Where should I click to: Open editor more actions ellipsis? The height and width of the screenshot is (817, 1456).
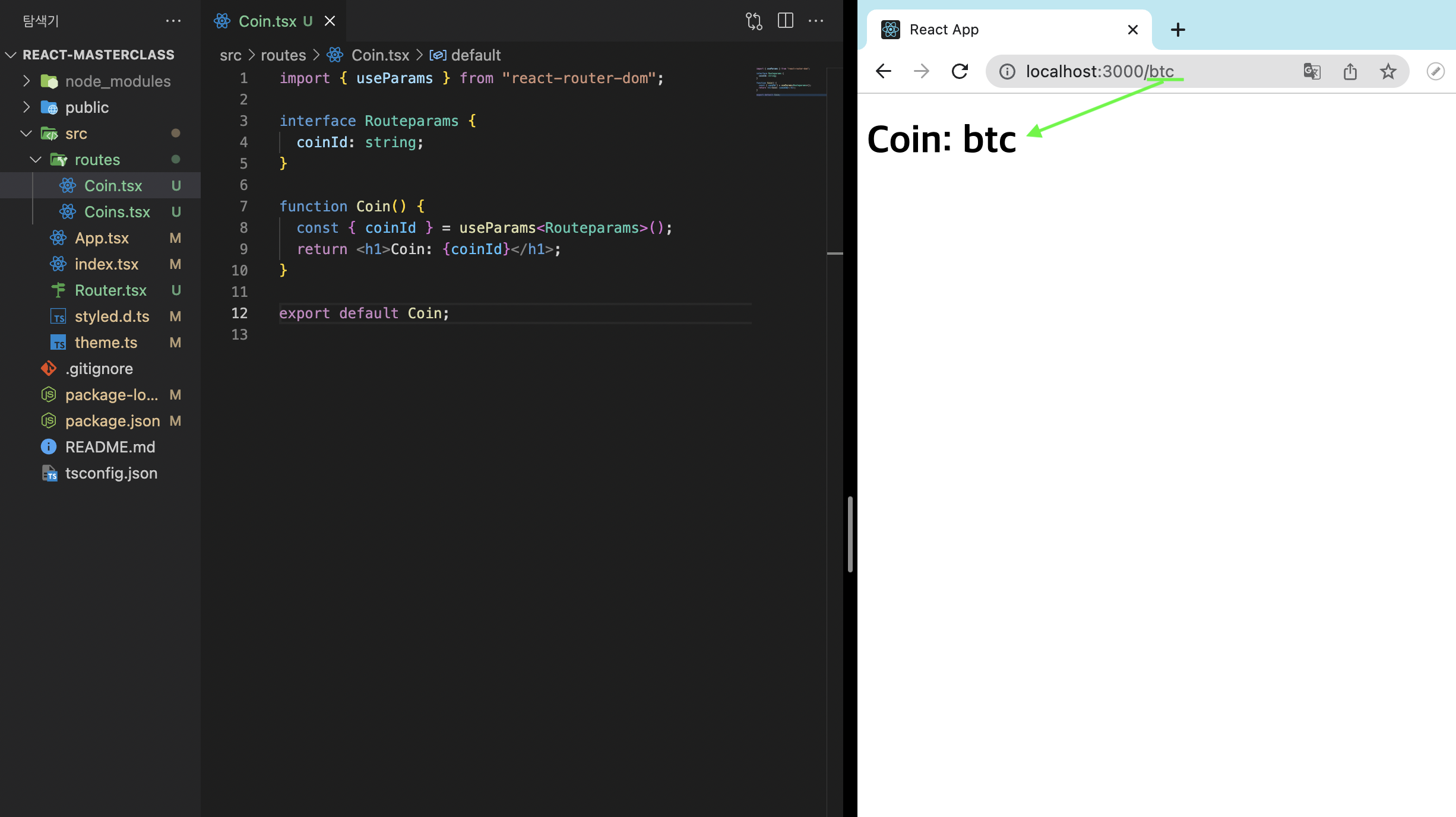pyautogui.click(x=816, y=21)
